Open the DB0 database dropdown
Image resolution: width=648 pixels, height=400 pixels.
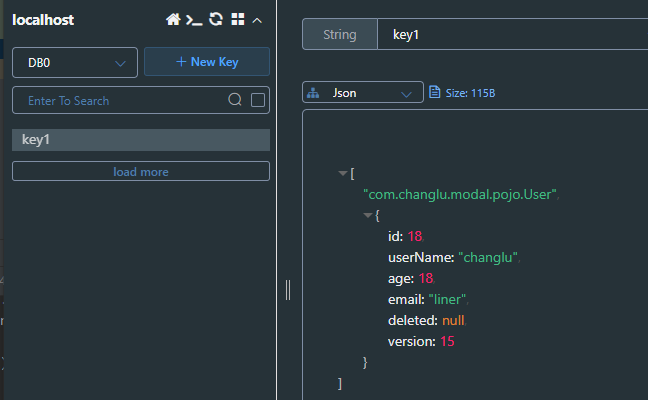pyautogui.click(x=75, y=62)
